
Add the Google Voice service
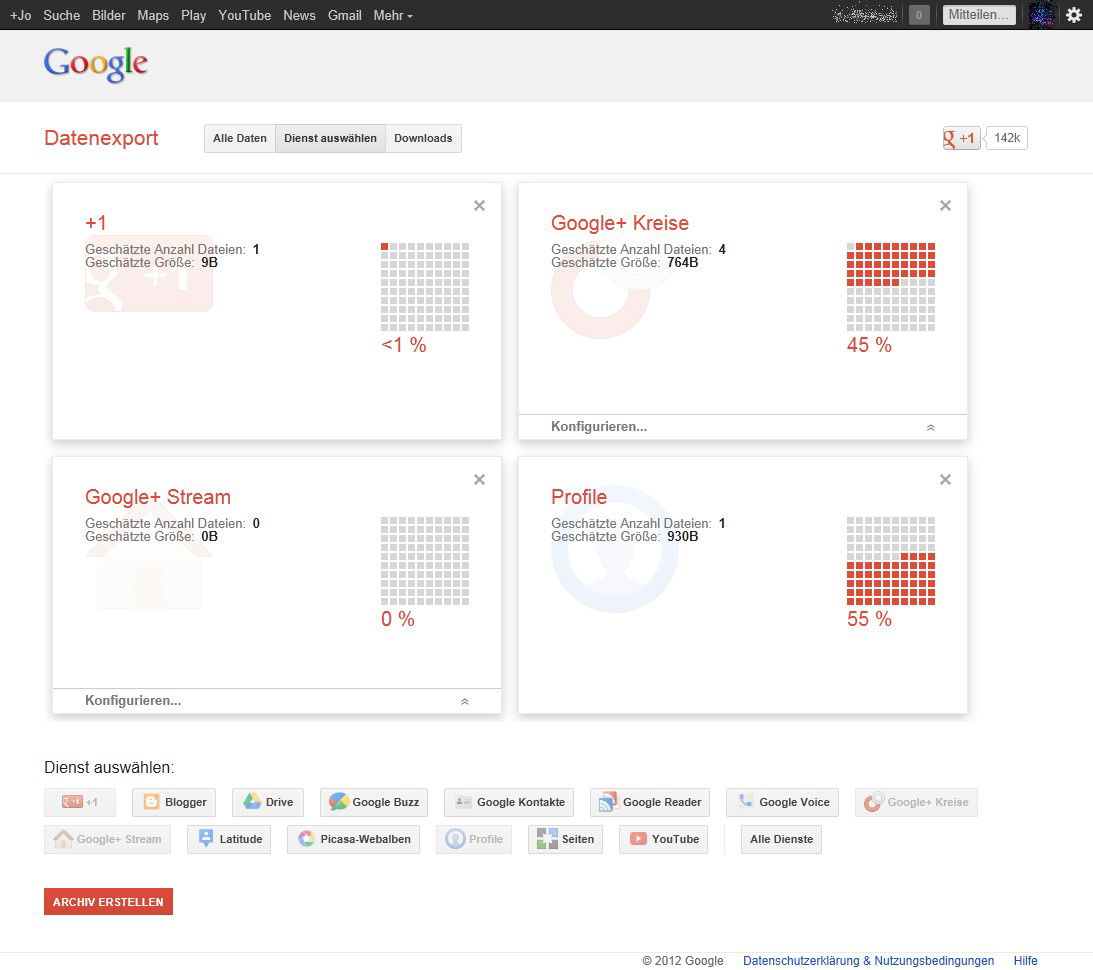pos(782,802)
